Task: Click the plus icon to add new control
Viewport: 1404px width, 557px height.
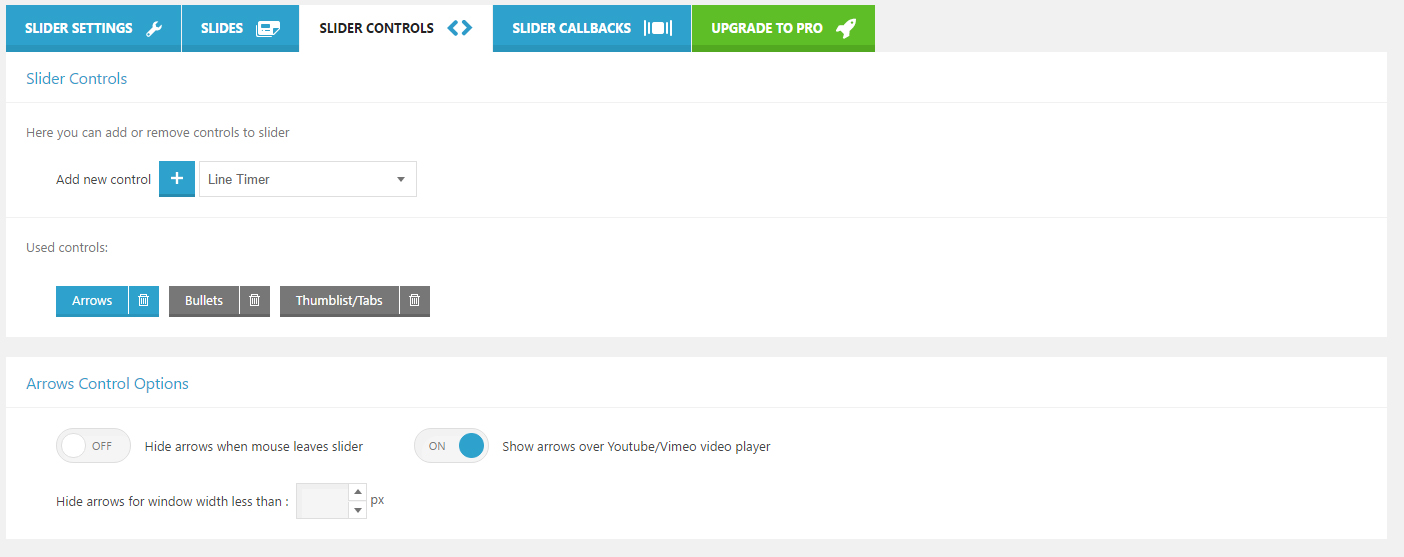Action: [177, 179]
